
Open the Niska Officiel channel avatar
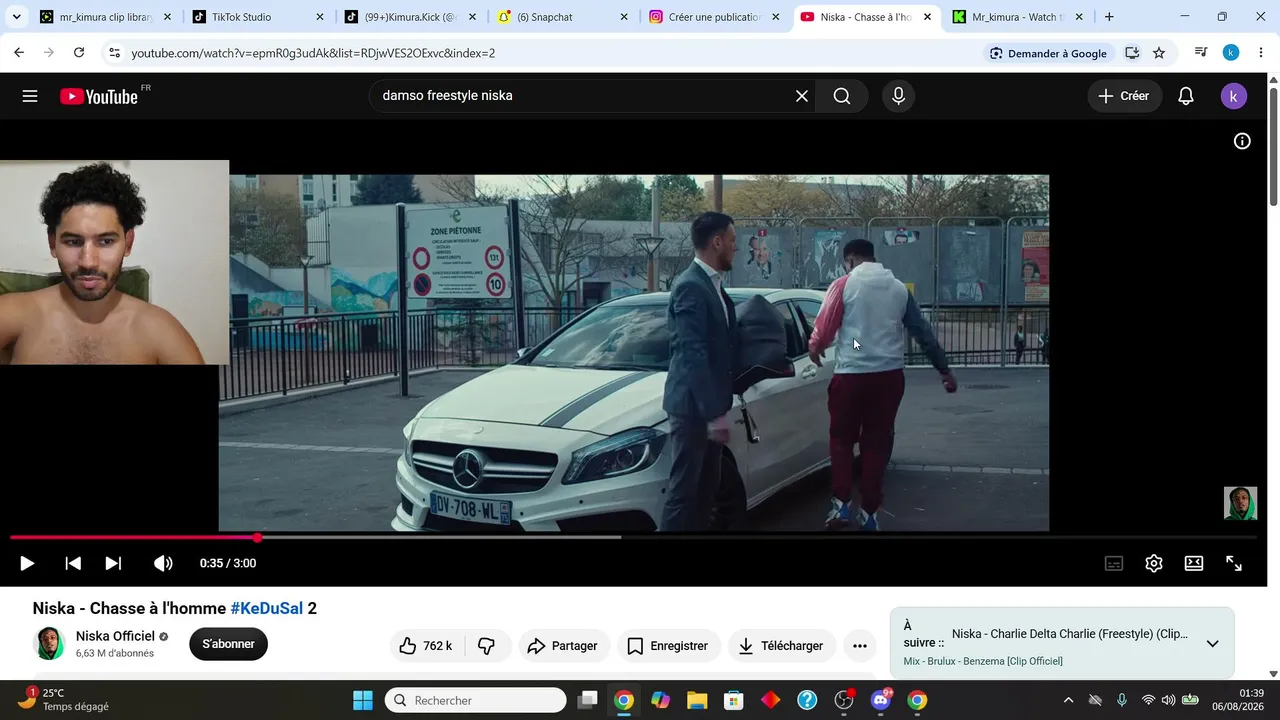click(x=50, y=644)
